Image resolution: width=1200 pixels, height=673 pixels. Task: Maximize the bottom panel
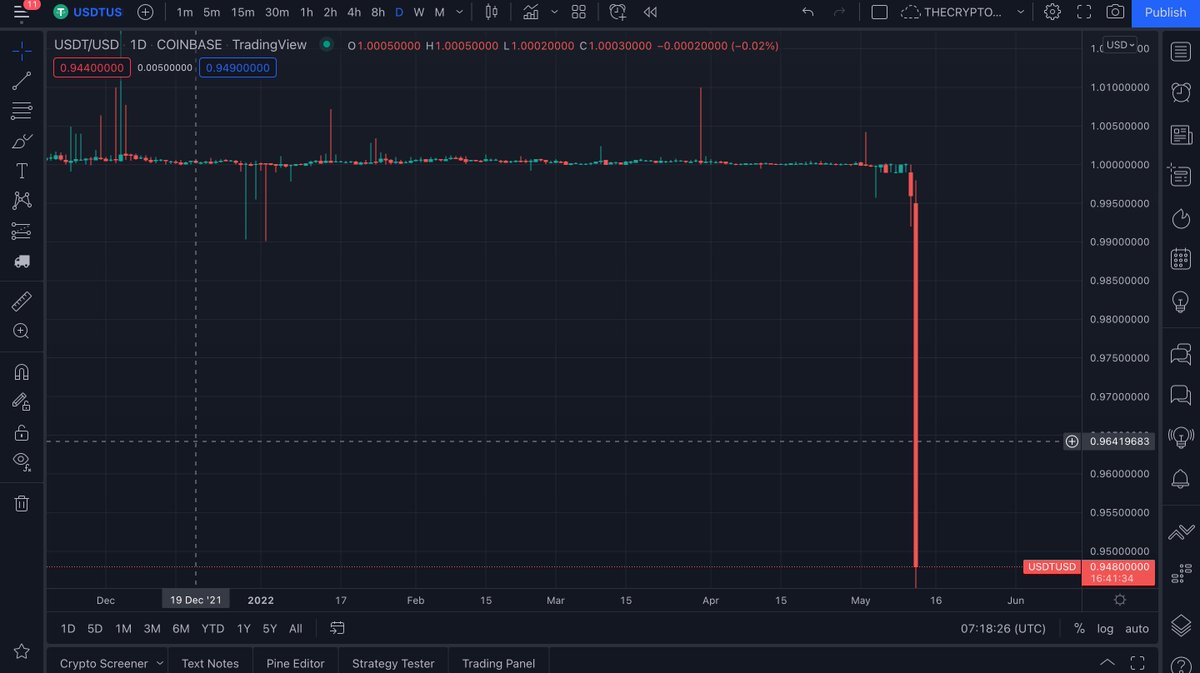1138,662
